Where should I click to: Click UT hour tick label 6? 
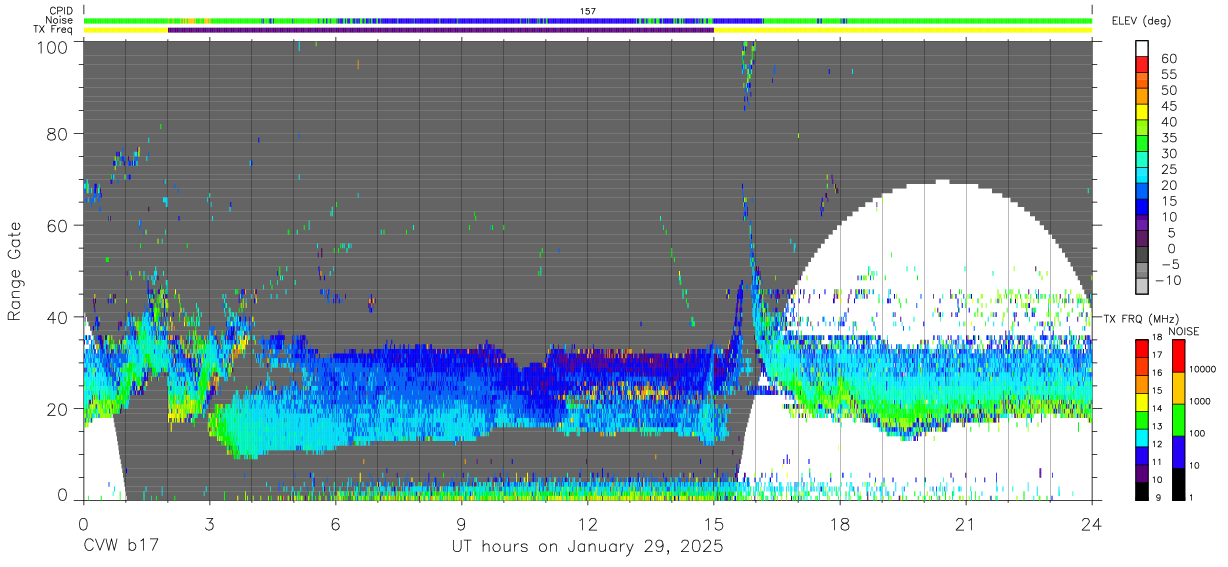pyautogui.click(x=335, y=523)
